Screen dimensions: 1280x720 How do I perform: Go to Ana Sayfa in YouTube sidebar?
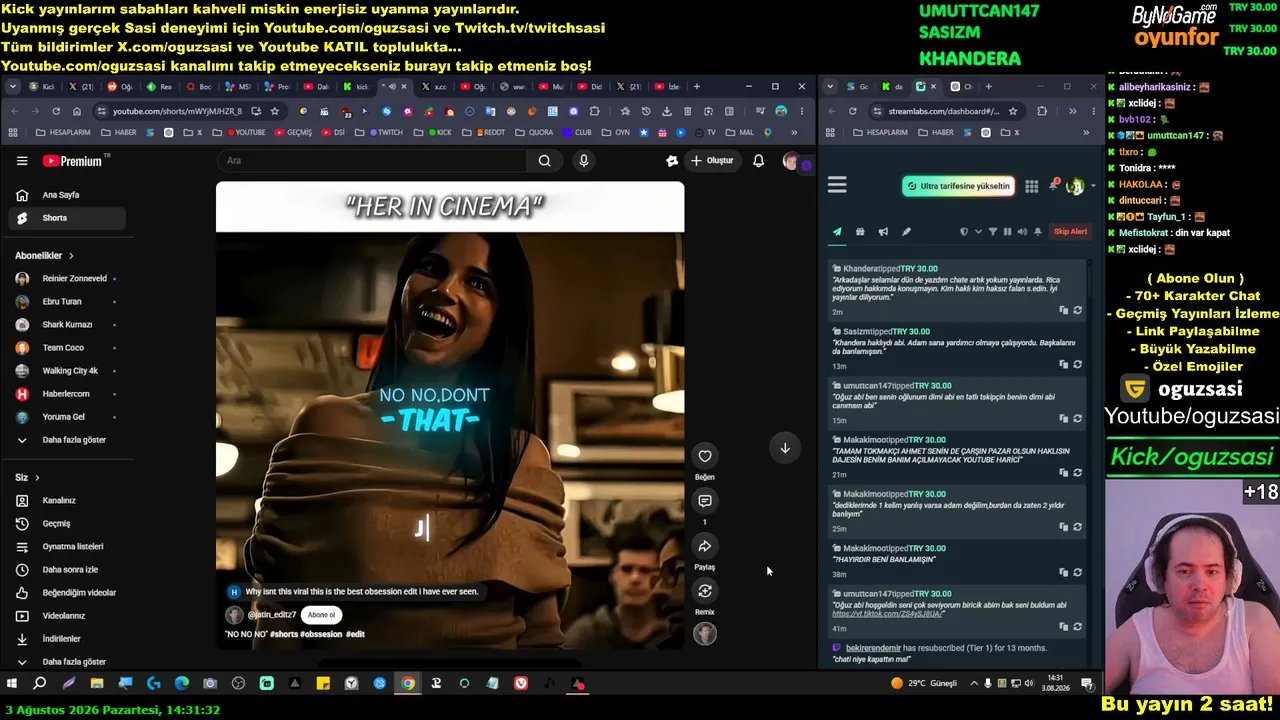coord(67,195)
